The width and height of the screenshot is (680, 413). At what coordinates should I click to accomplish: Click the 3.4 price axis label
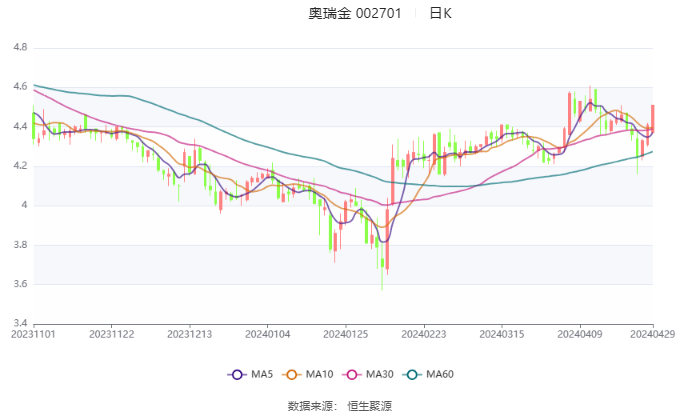coord(19,323)
